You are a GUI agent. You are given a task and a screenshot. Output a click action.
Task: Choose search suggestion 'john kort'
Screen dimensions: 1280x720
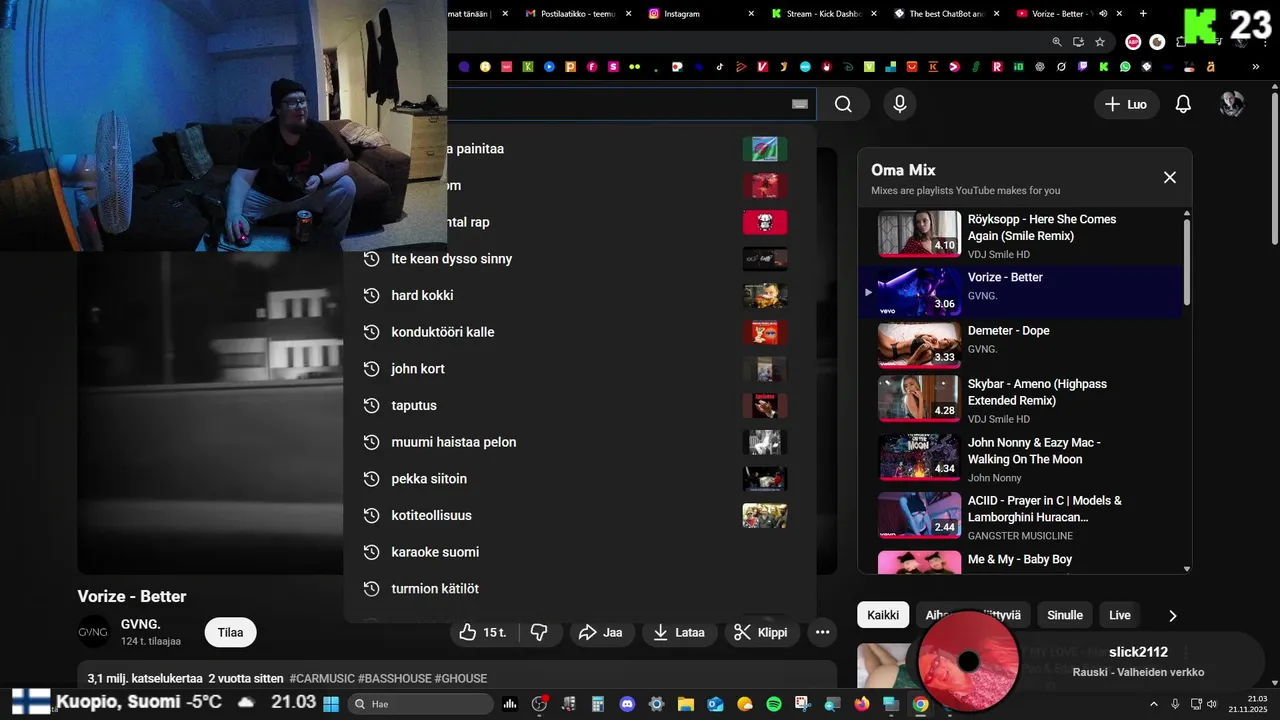[580, 369]
